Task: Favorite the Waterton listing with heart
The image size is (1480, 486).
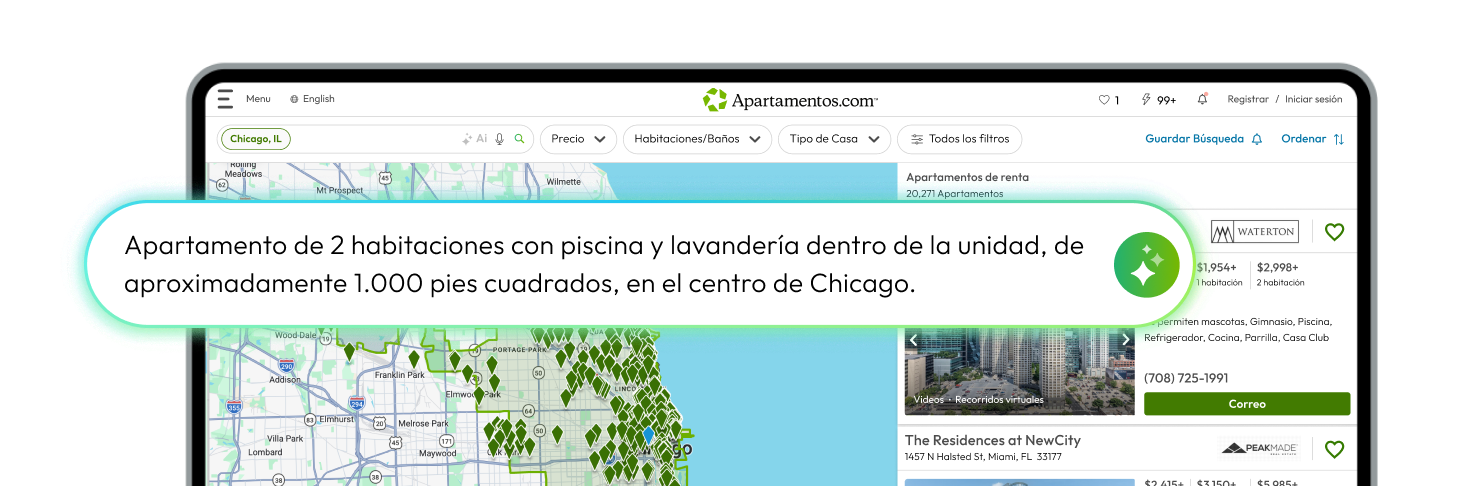Action: [1334, 232]
